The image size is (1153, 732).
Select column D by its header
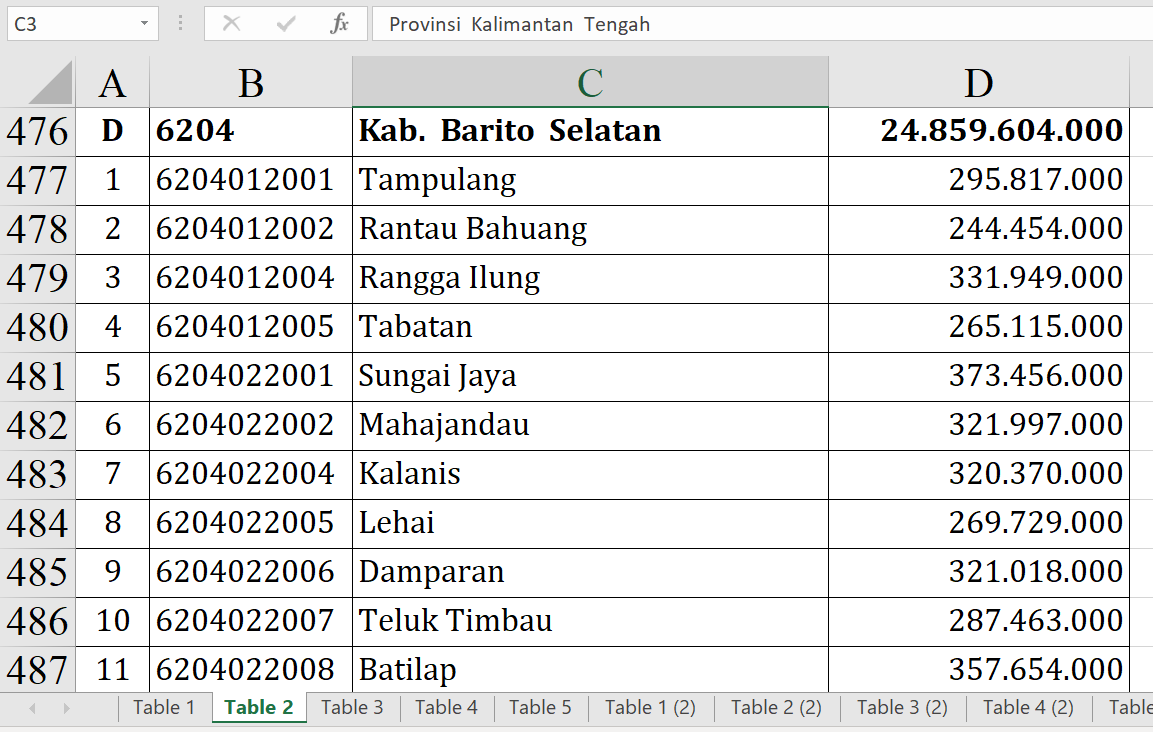[x=978, y=83]
